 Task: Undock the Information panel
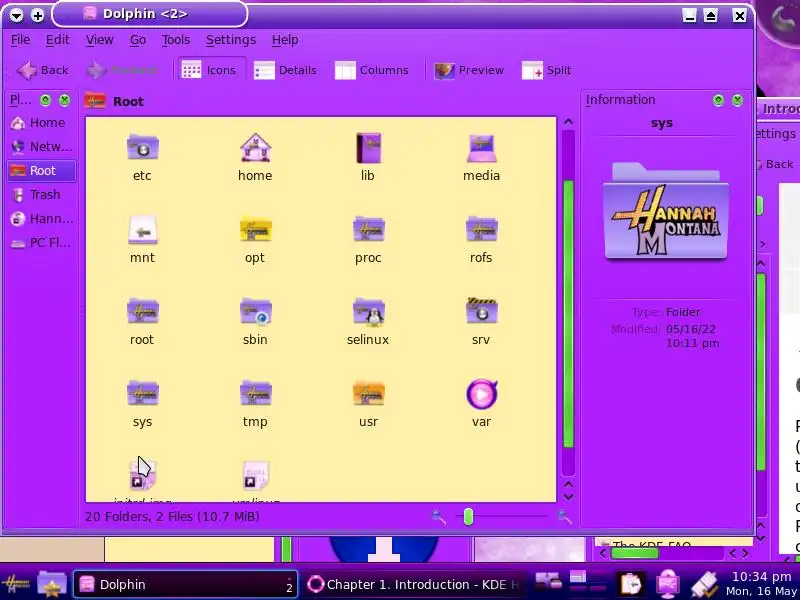pyautogui.click(x=718, y=100)
